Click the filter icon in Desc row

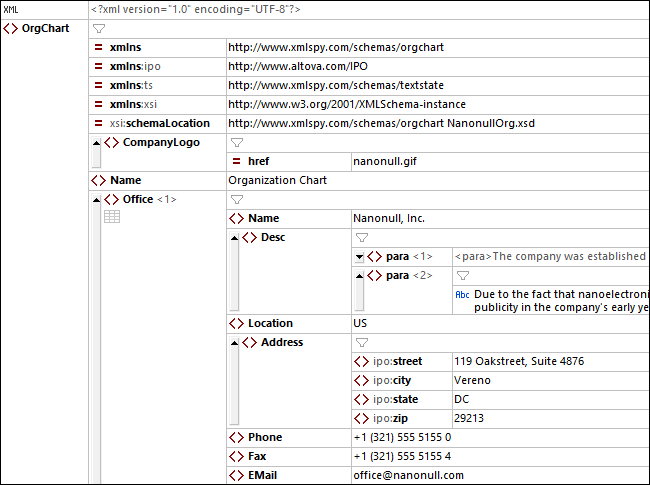[x=362, y=238]
